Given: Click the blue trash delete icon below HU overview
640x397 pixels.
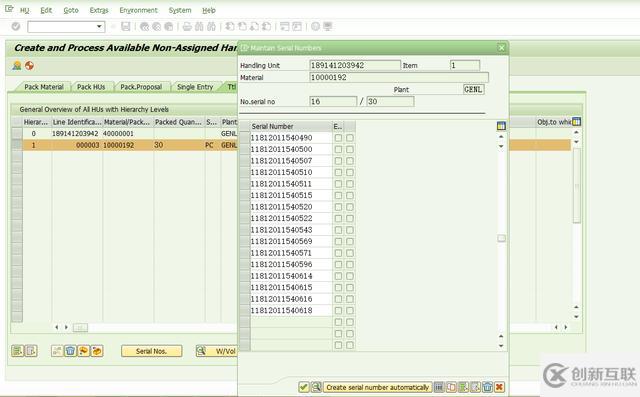Looking at the screenshot, I should [70, 350].
